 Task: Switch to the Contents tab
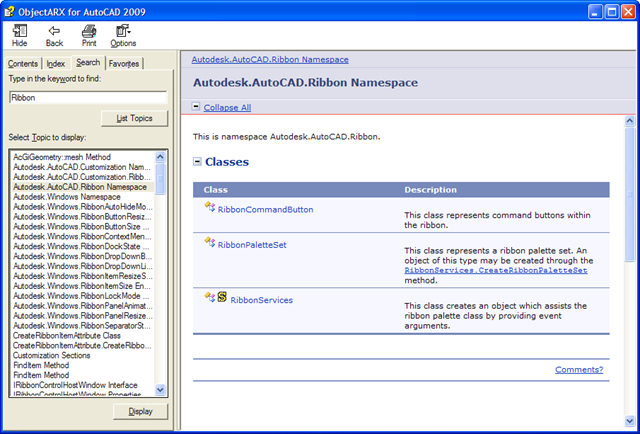(x=23, y=64)
